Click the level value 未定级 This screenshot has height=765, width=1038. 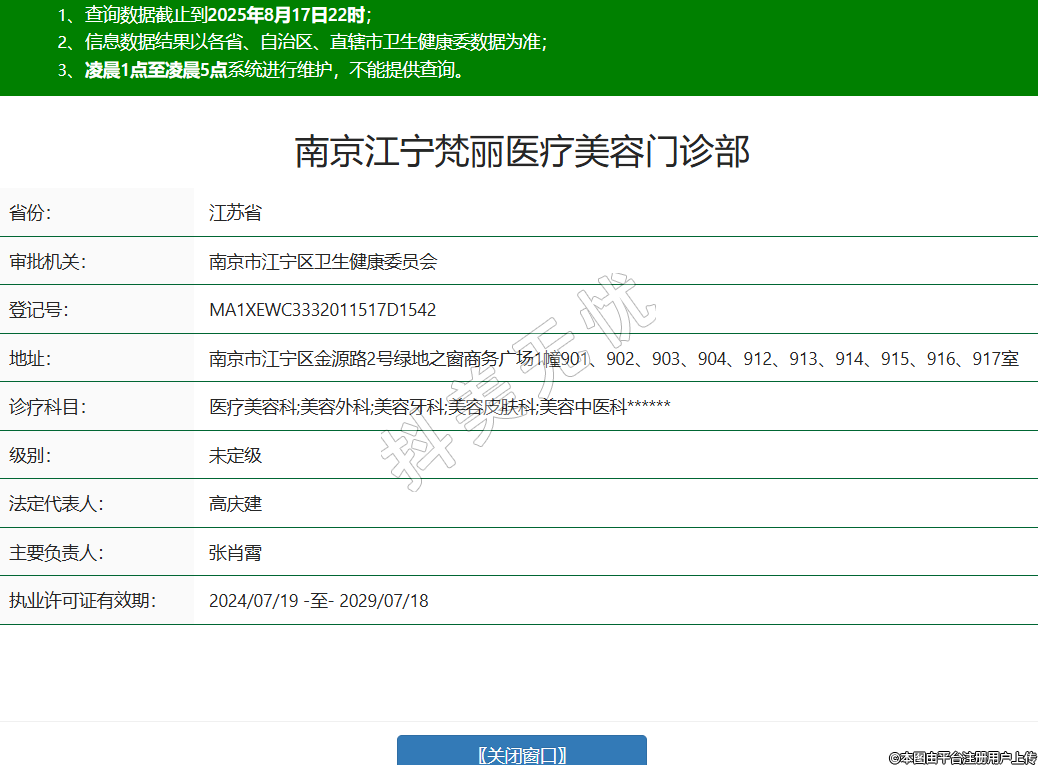click(235, 456)
